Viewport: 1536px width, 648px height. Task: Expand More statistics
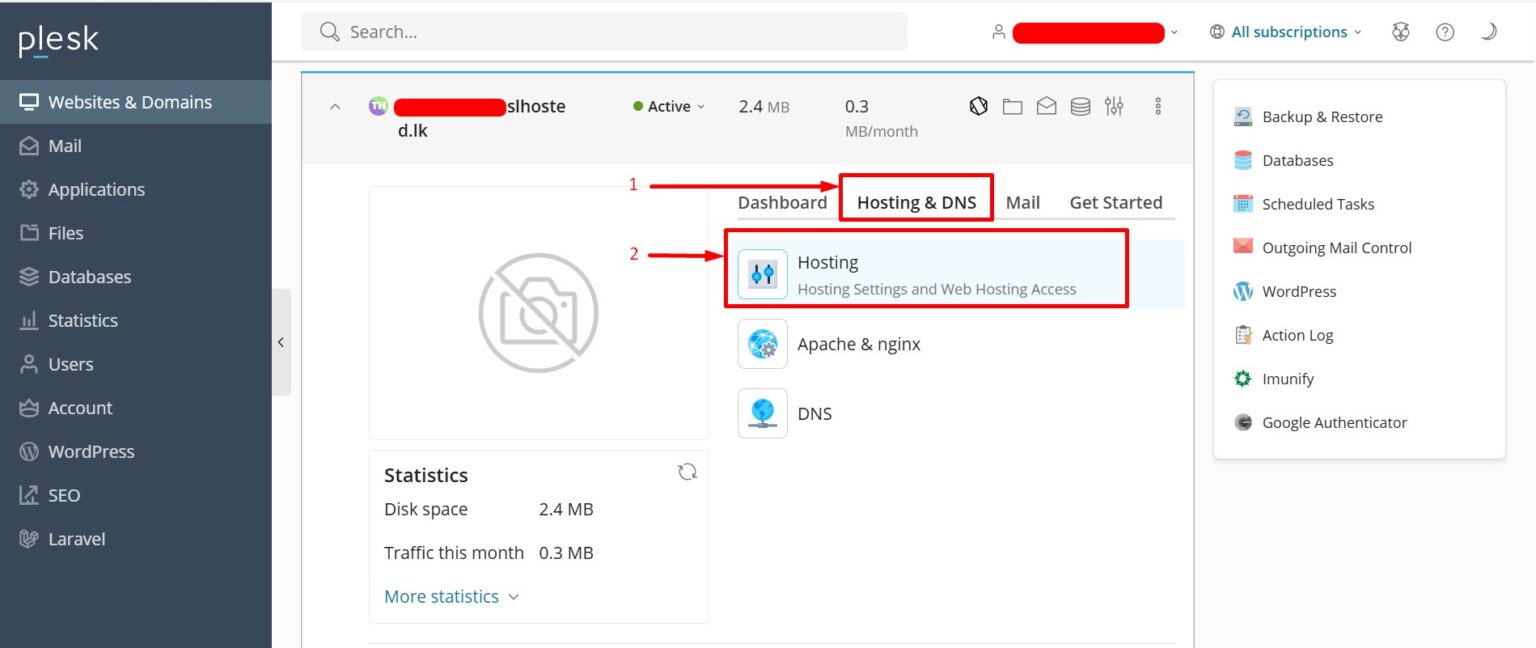(451, 596)
